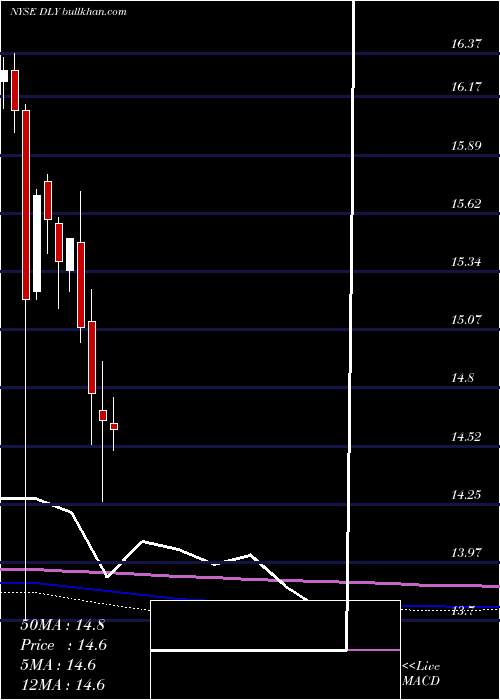Click the NYSE DLY bullkhan.com title
This screenshot has height=700, width=500.
point(68,12)
